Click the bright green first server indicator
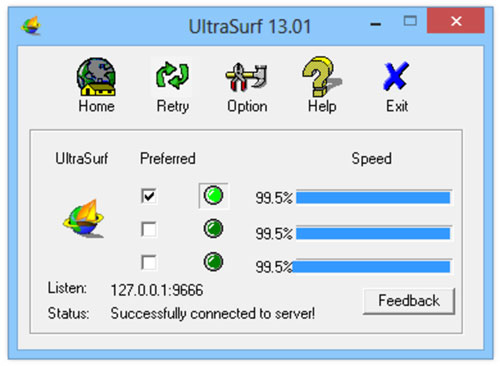This screenshot has height=366, width=500. pyautogui.click(x=213, y=196)
